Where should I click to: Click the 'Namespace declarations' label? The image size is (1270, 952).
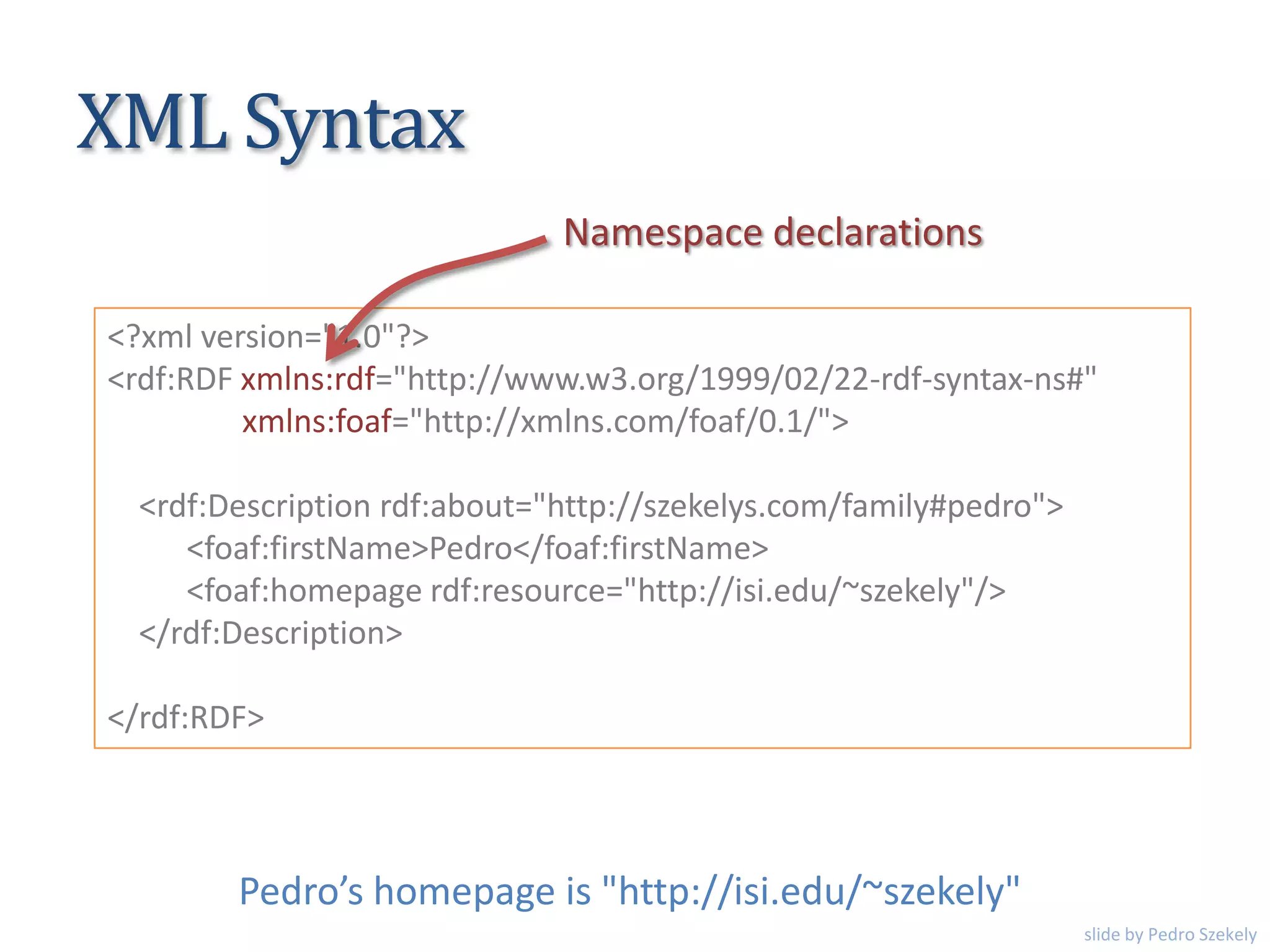pos(773,233)
